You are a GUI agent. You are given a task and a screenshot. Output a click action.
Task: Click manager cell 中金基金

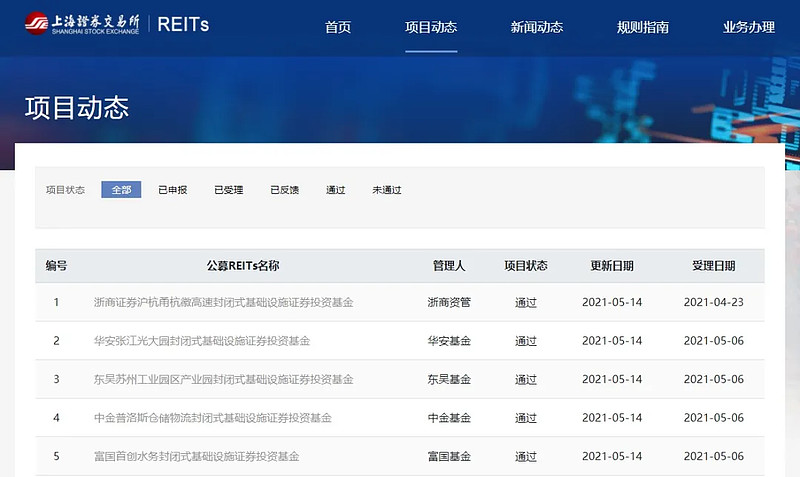[449, 418]
